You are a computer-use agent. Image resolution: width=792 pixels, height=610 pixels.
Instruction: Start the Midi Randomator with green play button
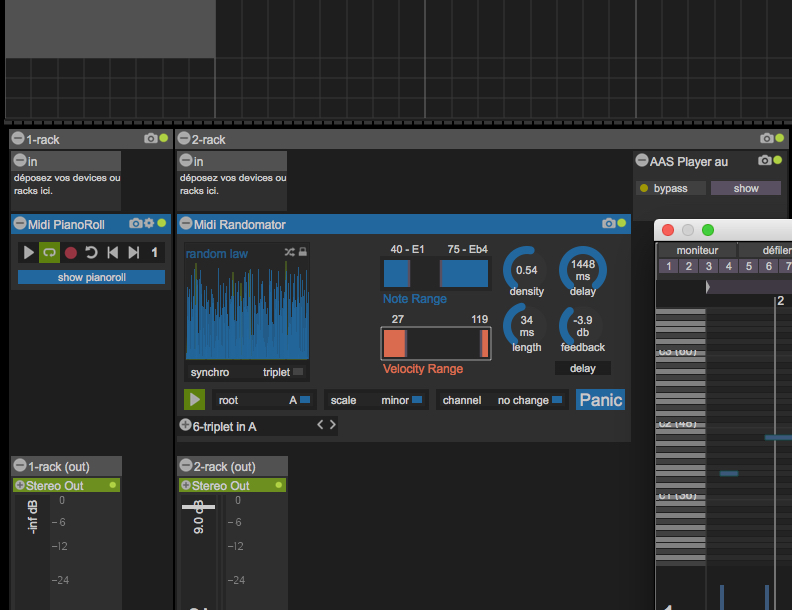pyautogui.click(x=195, y=400)
